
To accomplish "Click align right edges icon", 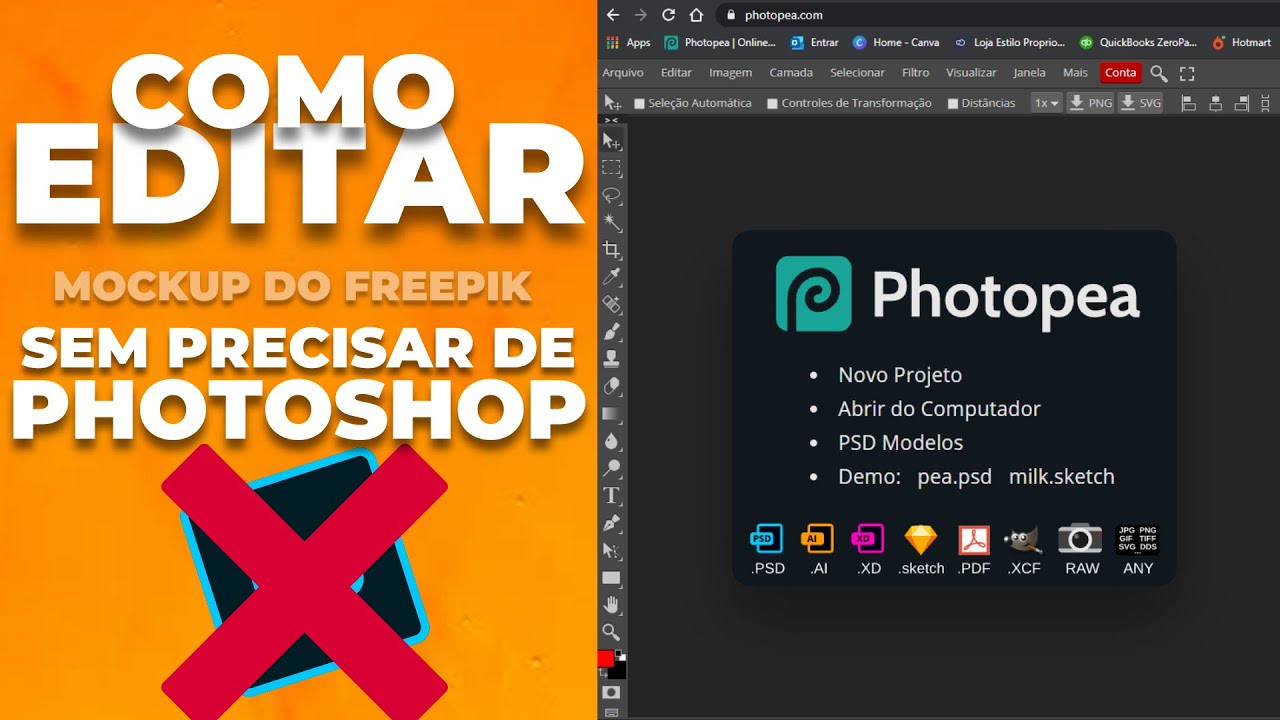I will [1243, 103].
